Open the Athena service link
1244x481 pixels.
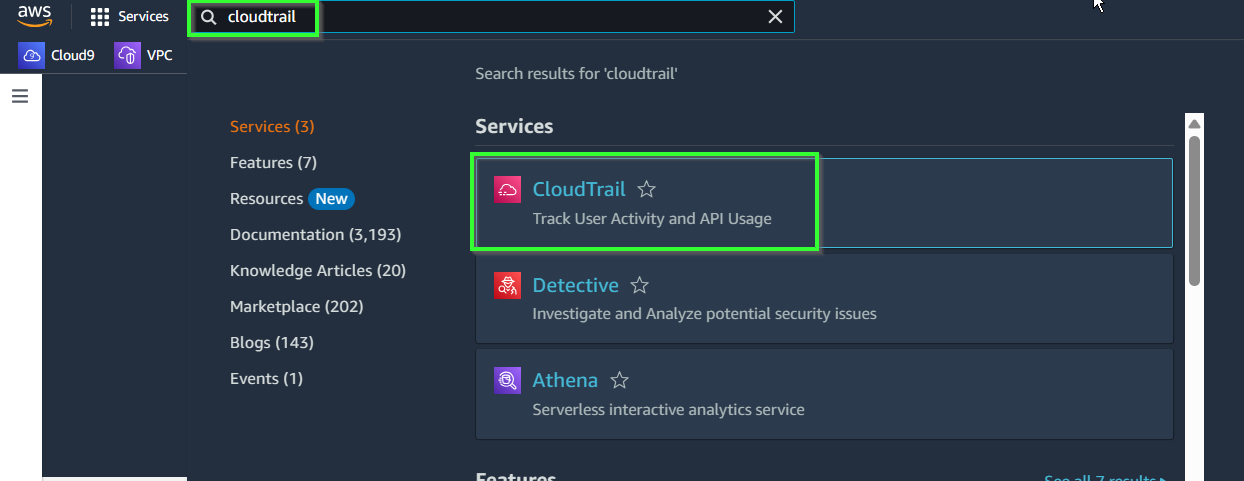565,380
